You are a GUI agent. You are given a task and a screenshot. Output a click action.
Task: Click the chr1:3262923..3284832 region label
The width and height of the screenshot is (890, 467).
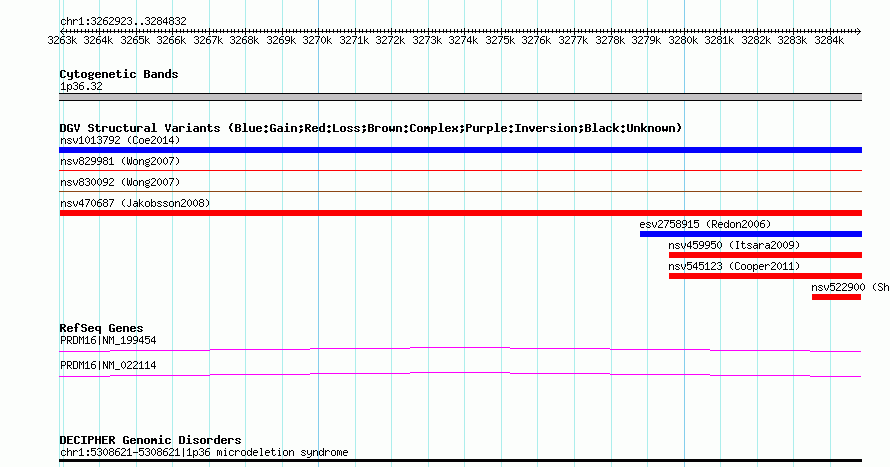point(123,22)
